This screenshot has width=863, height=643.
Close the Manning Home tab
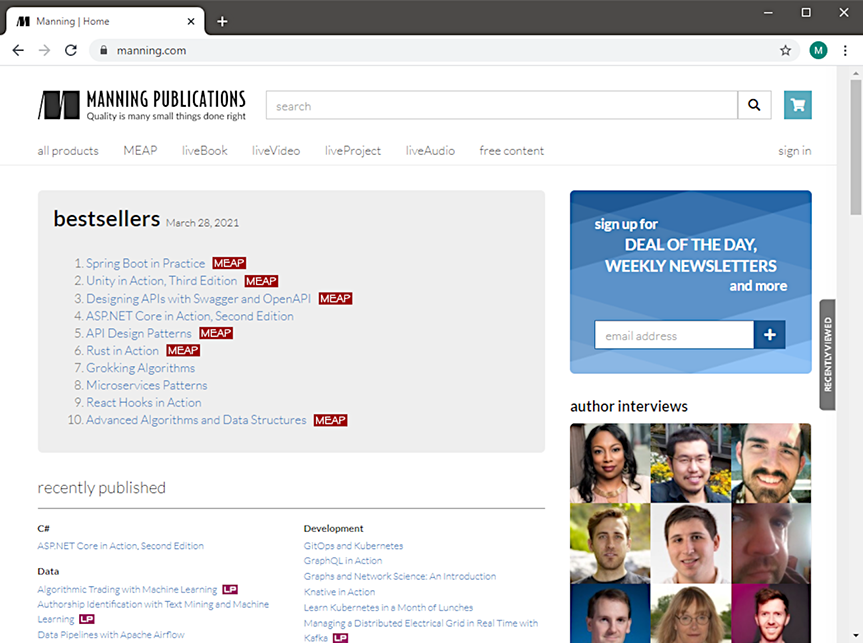(191, 21)
